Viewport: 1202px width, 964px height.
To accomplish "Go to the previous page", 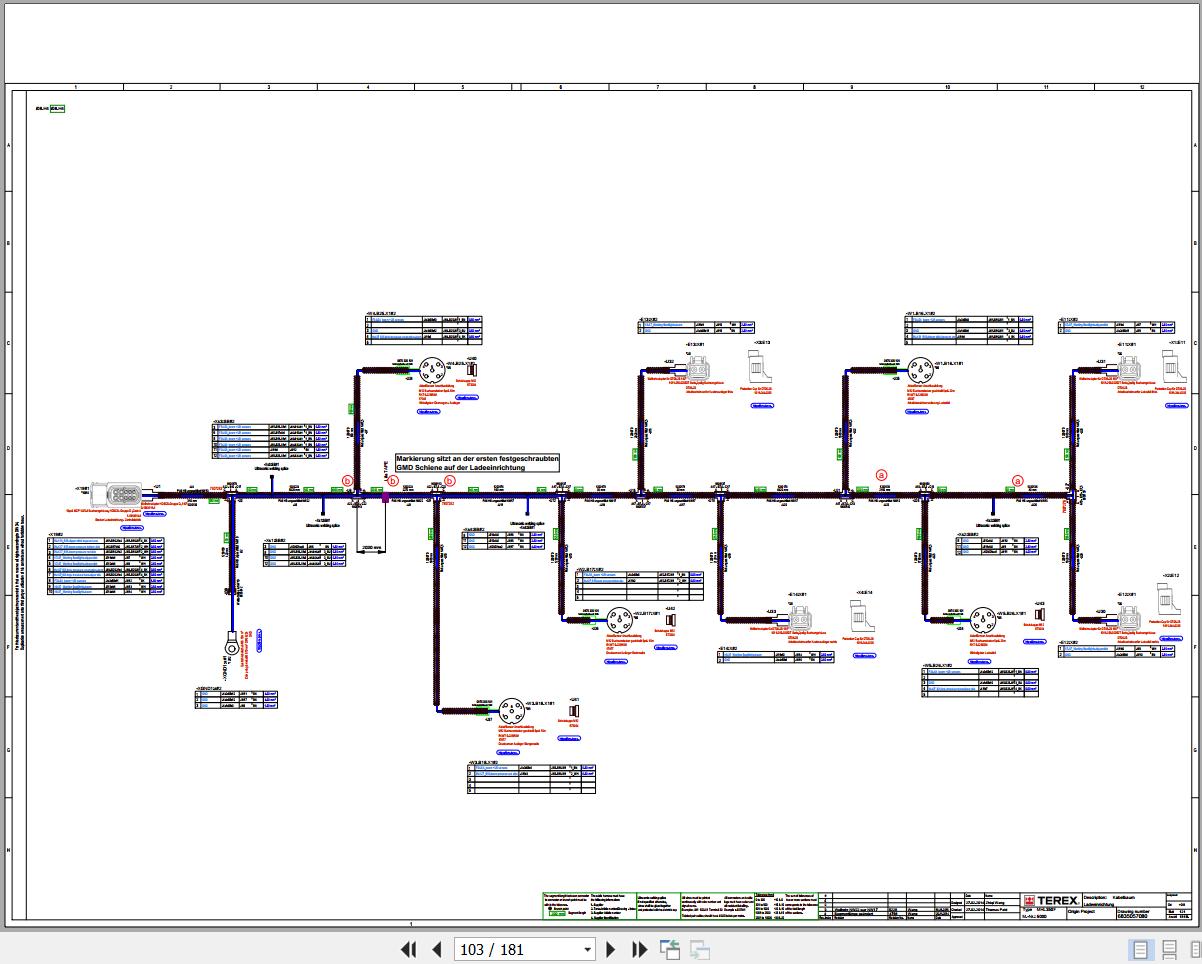I will pyautogui.click(x=437, y=949).
